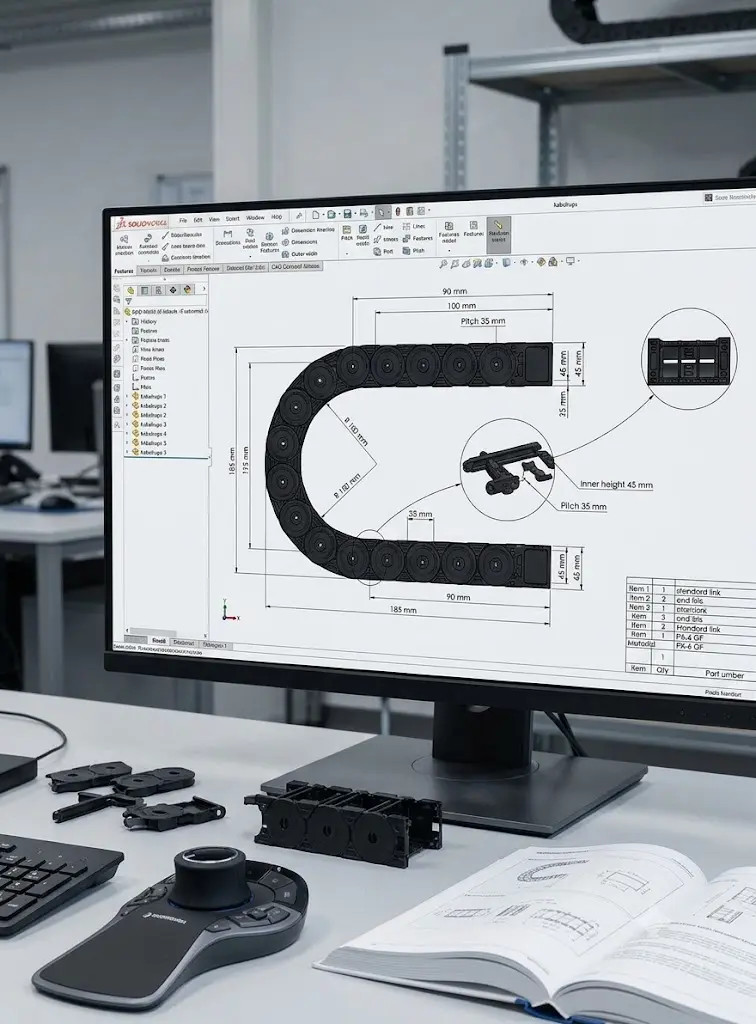Select the Kabelrups 4 tree item

[150, 434]
